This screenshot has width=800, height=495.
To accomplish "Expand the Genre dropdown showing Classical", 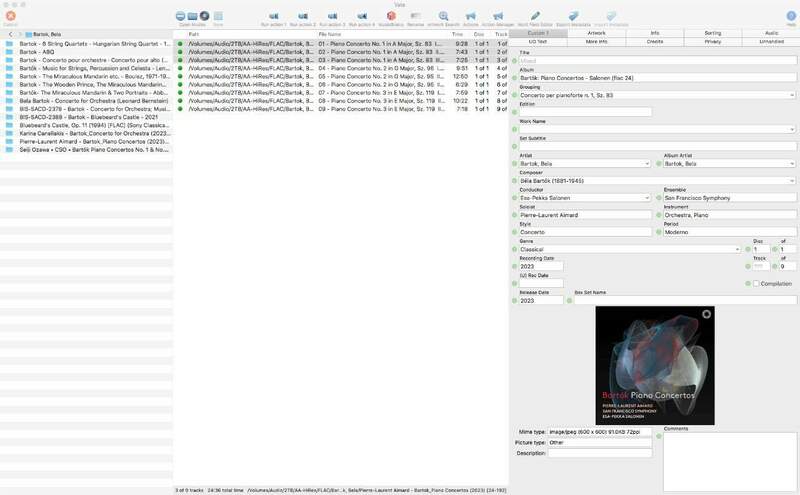I will [738, 248].
